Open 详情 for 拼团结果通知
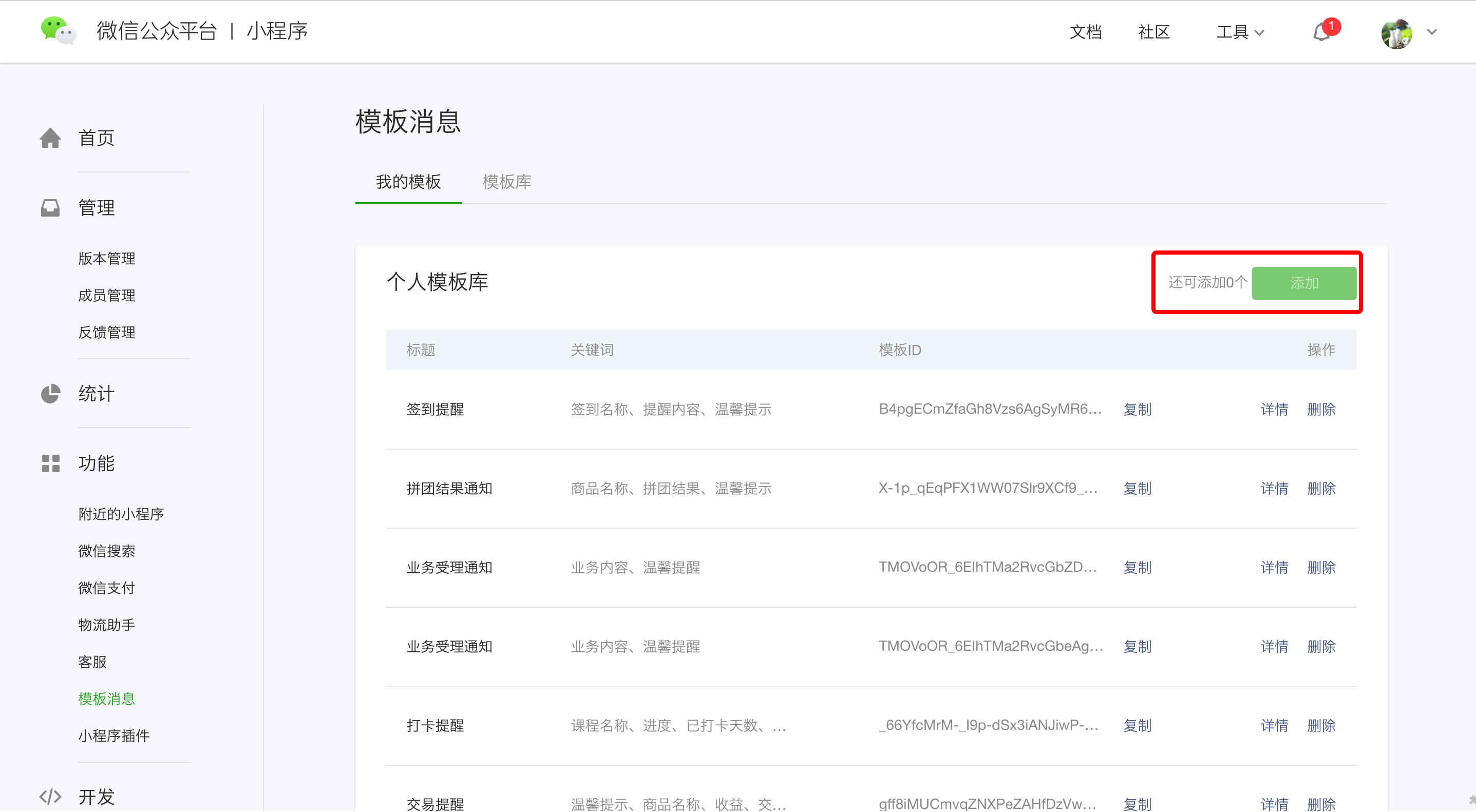 (x=1274, y=489)
